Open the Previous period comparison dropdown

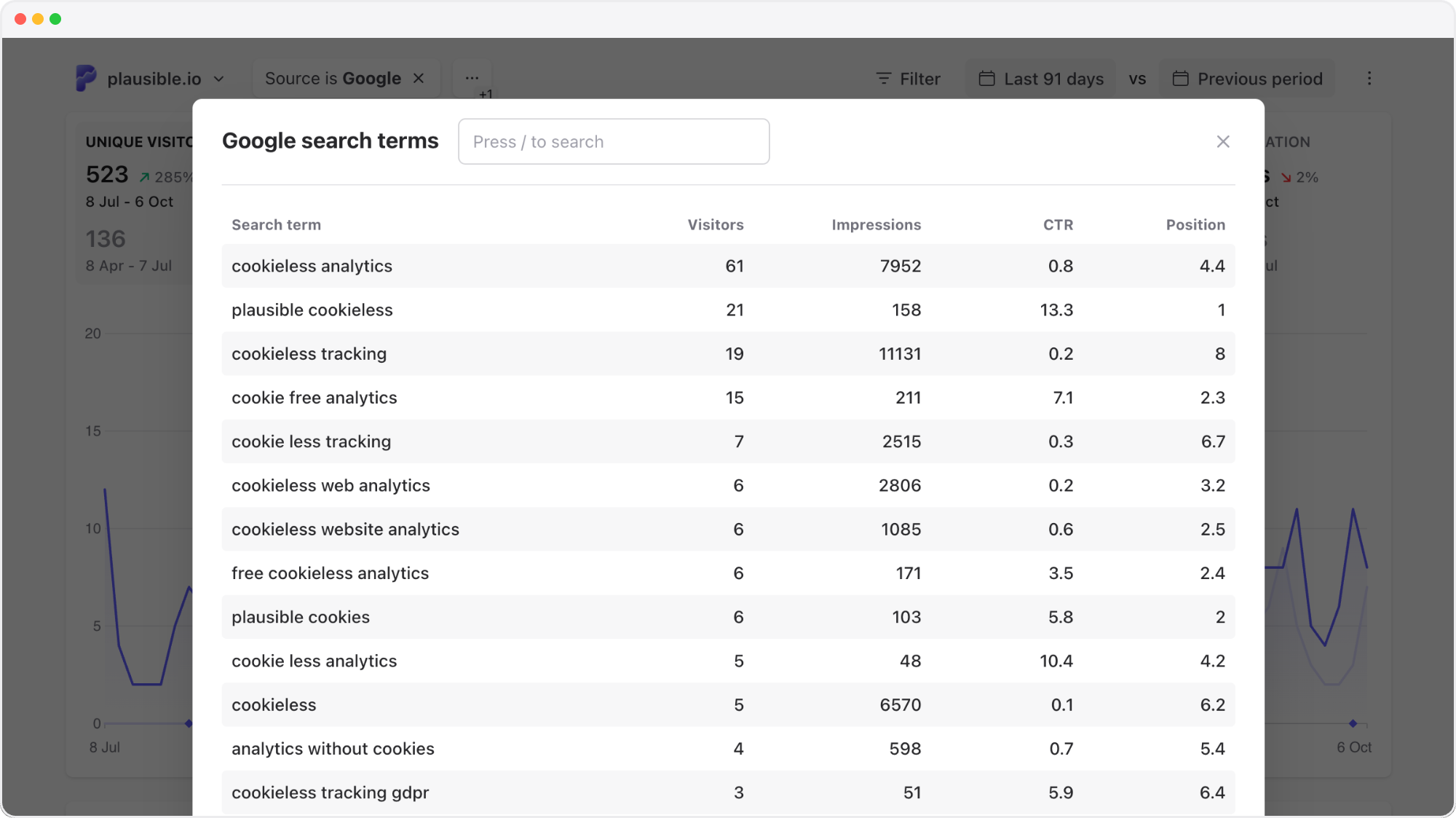point(1248,79)
